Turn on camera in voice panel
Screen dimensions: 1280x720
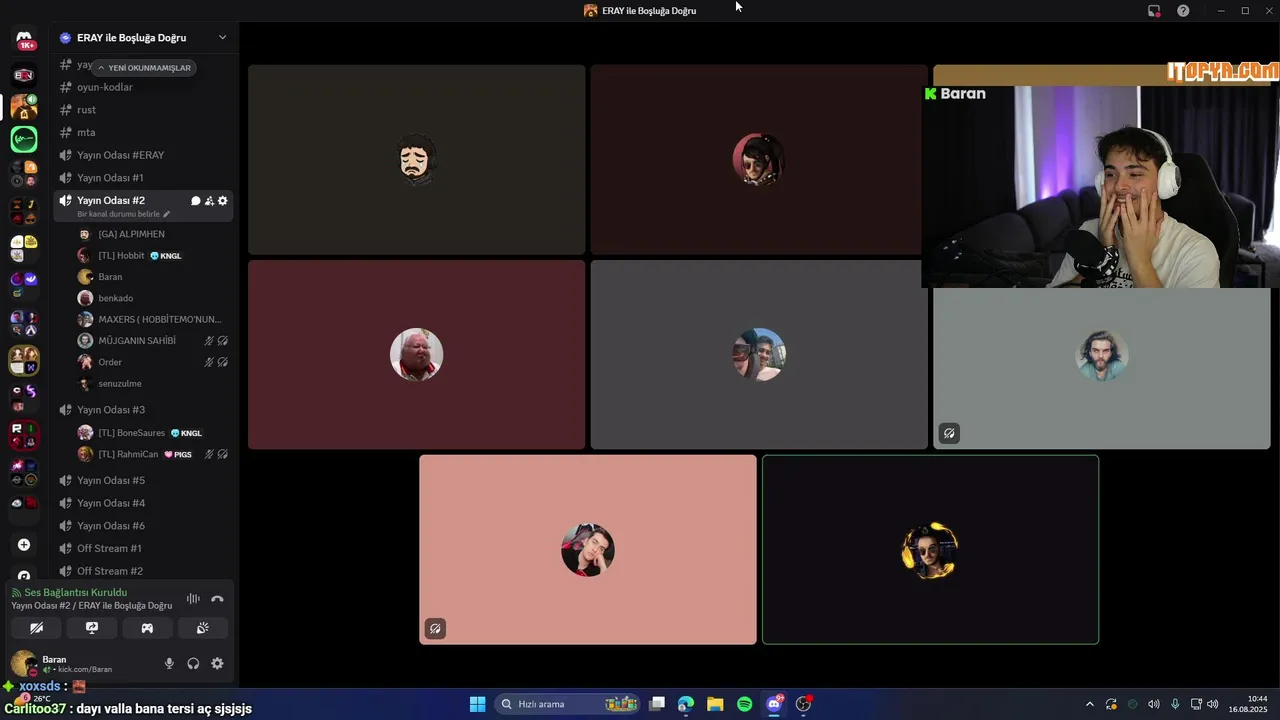36,628
